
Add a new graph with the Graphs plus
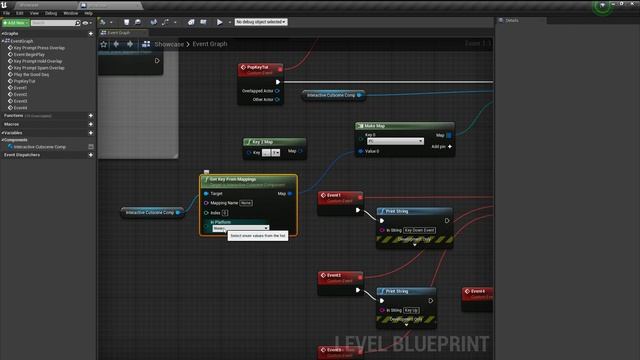point(91,33)
